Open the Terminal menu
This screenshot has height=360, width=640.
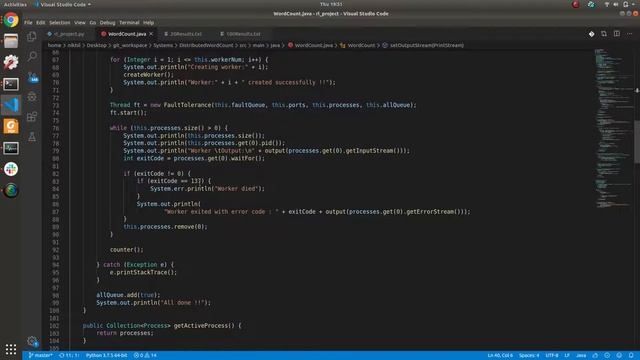point(129,23)
